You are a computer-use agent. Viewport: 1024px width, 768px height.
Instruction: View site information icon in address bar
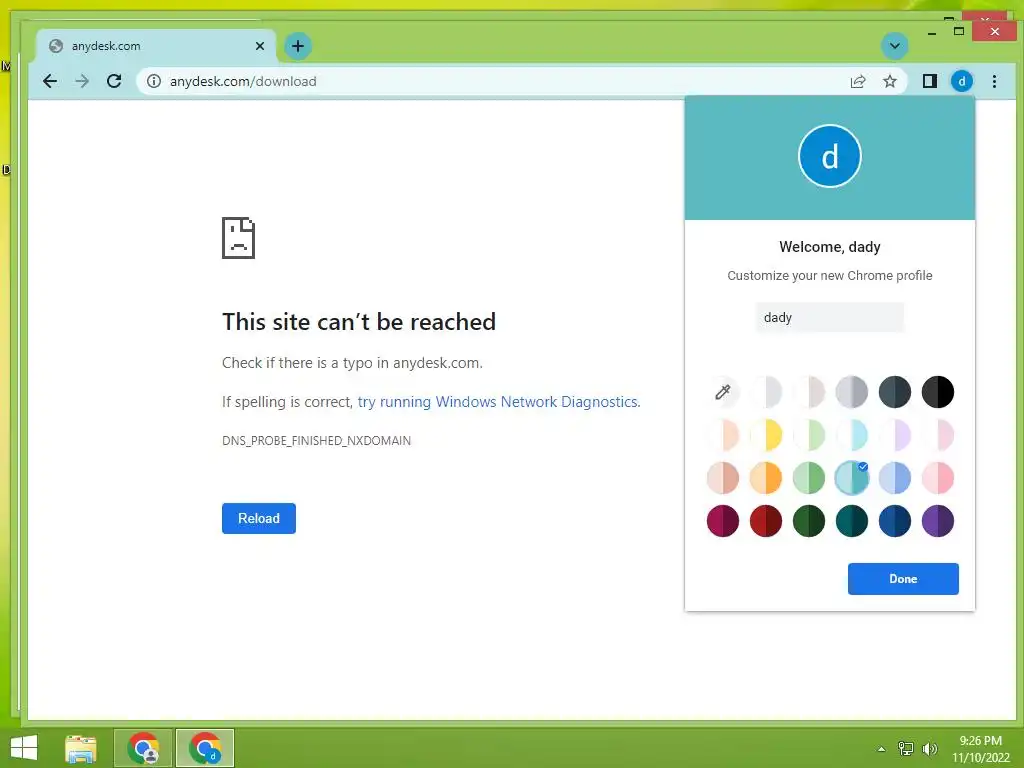click(x=153, y=81)
